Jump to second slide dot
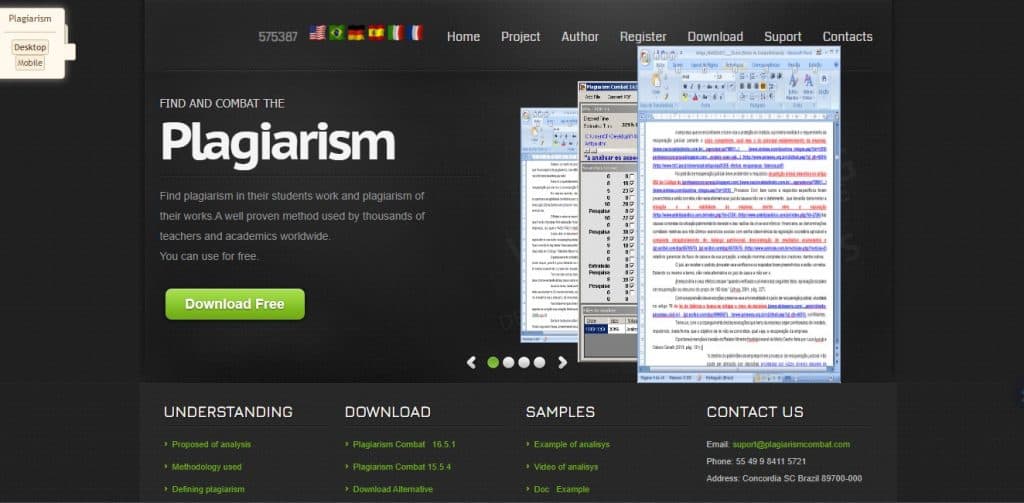This screenshot has width=1024, height=503. (508, 363)
